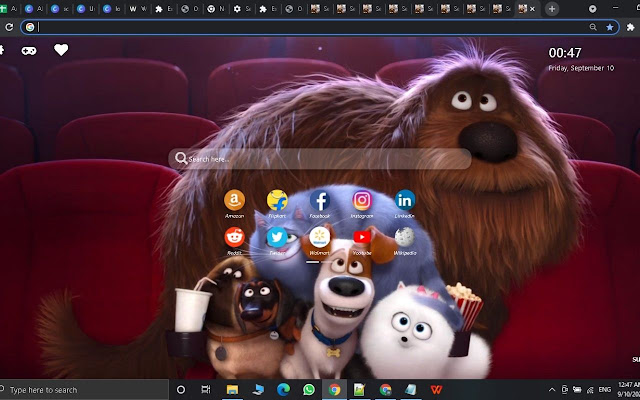Switch to the Chrome-icon 'N' tab
Image resolution: width=640 pixels, height=400 pixels.
click(x=216, y=9)
